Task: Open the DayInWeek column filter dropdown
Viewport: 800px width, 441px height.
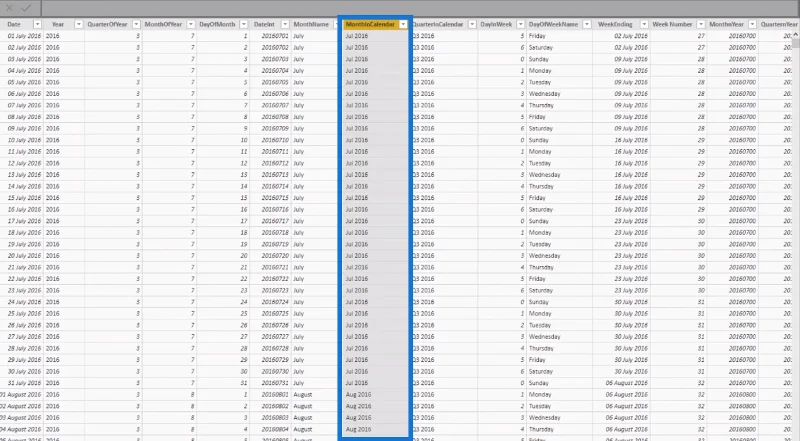Action: (520, 24)
